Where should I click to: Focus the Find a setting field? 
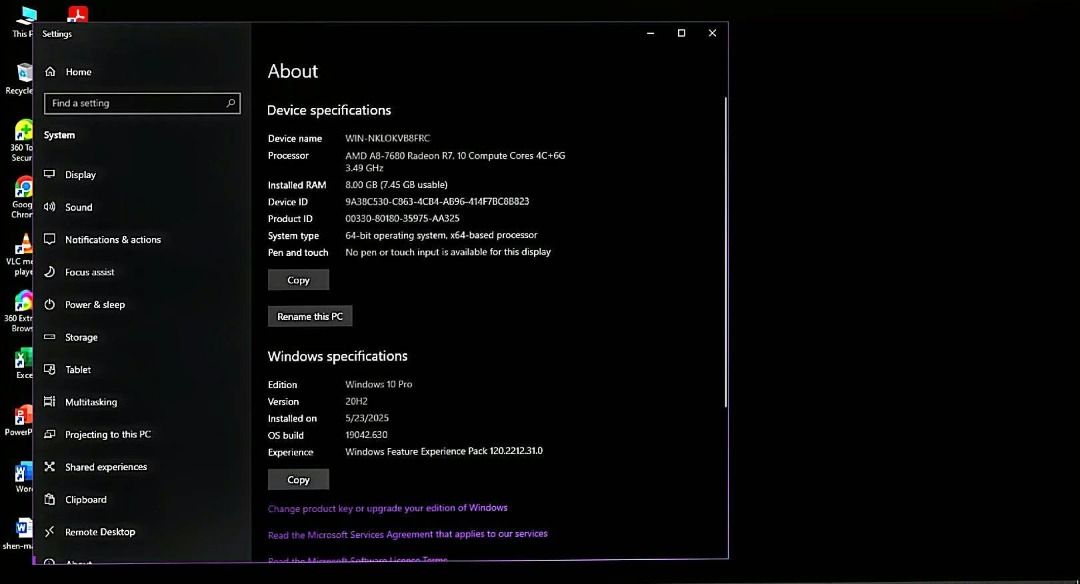(x=142, y=103)
